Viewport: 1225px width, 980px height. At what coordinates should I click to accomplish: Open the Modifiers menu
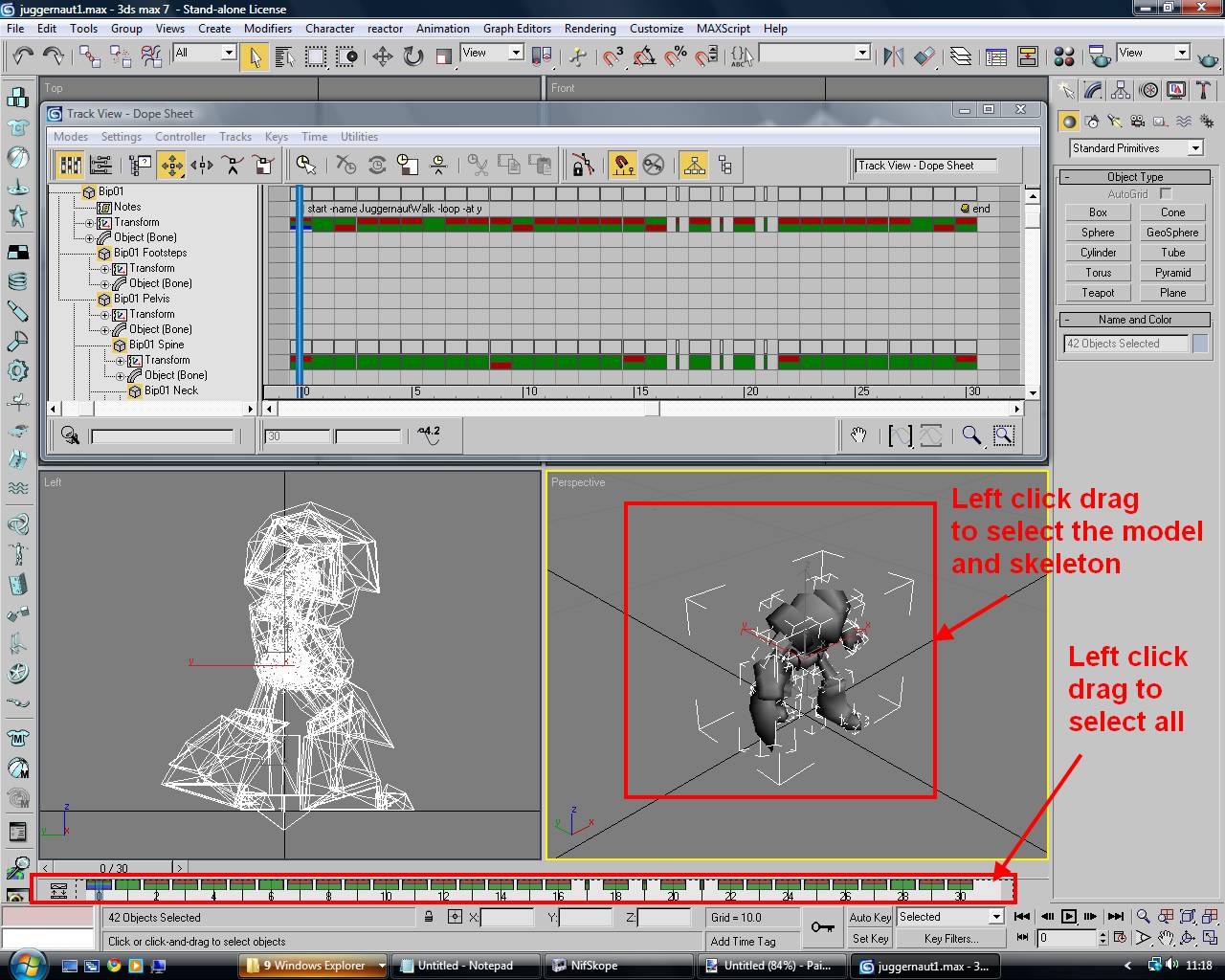(x=267, y=29)
